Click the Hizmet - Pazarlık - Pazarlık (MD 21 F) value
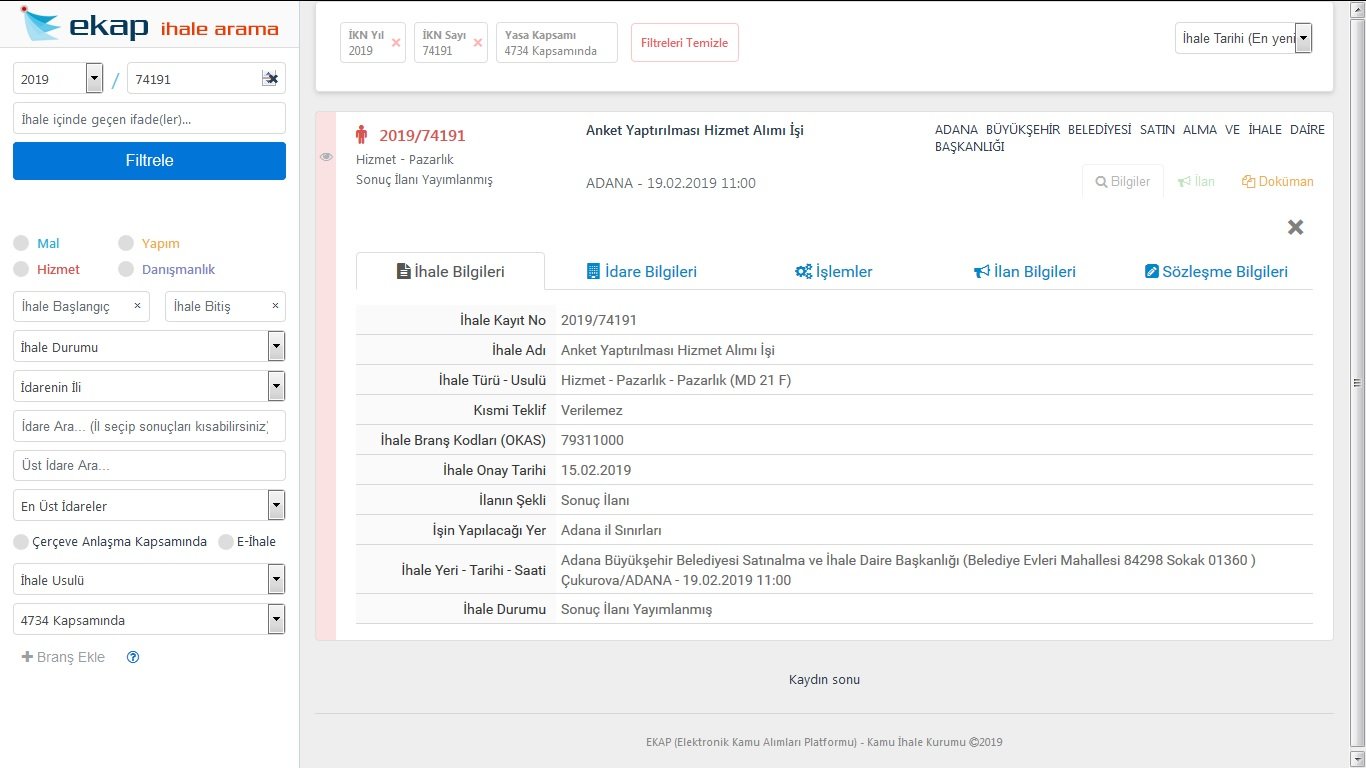 [x=676, y=380]
